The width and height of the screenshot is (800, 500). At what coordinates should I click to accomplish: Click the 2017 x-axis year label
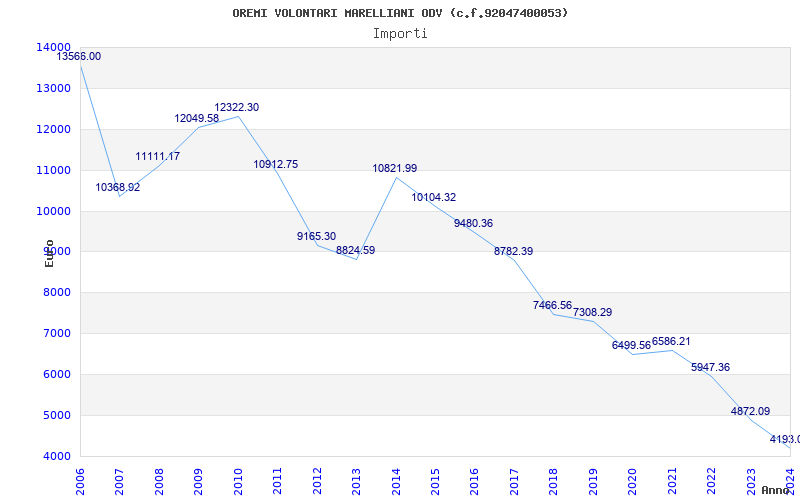pos(514,481)
